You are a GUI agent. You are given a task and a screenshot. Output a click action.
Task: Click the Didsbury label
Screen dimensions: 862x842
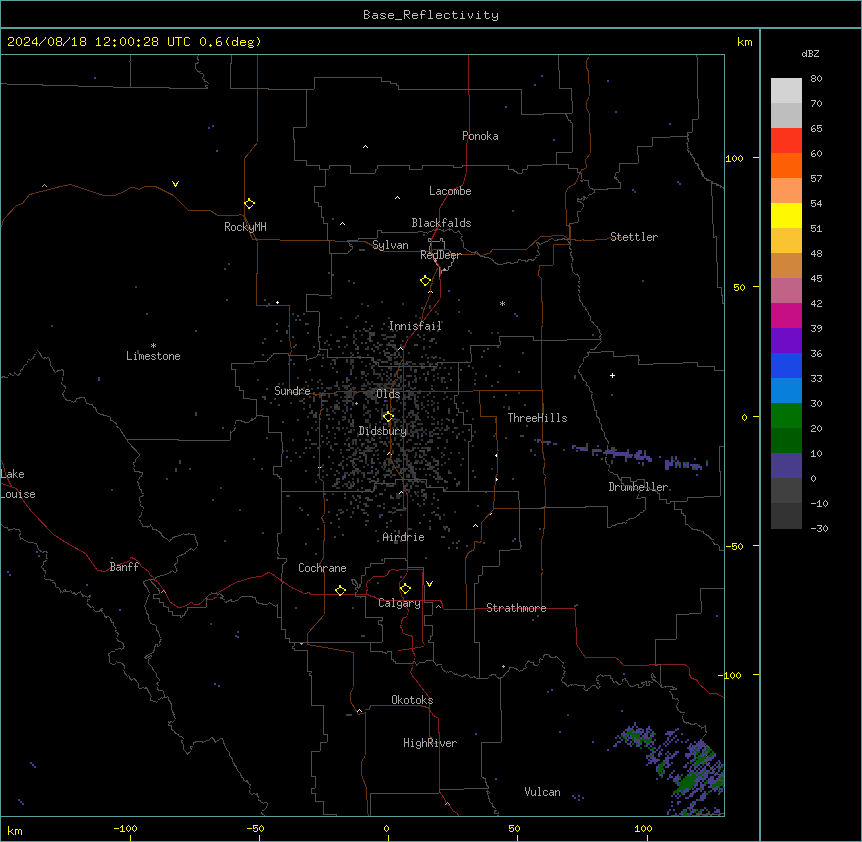[383, 431]
